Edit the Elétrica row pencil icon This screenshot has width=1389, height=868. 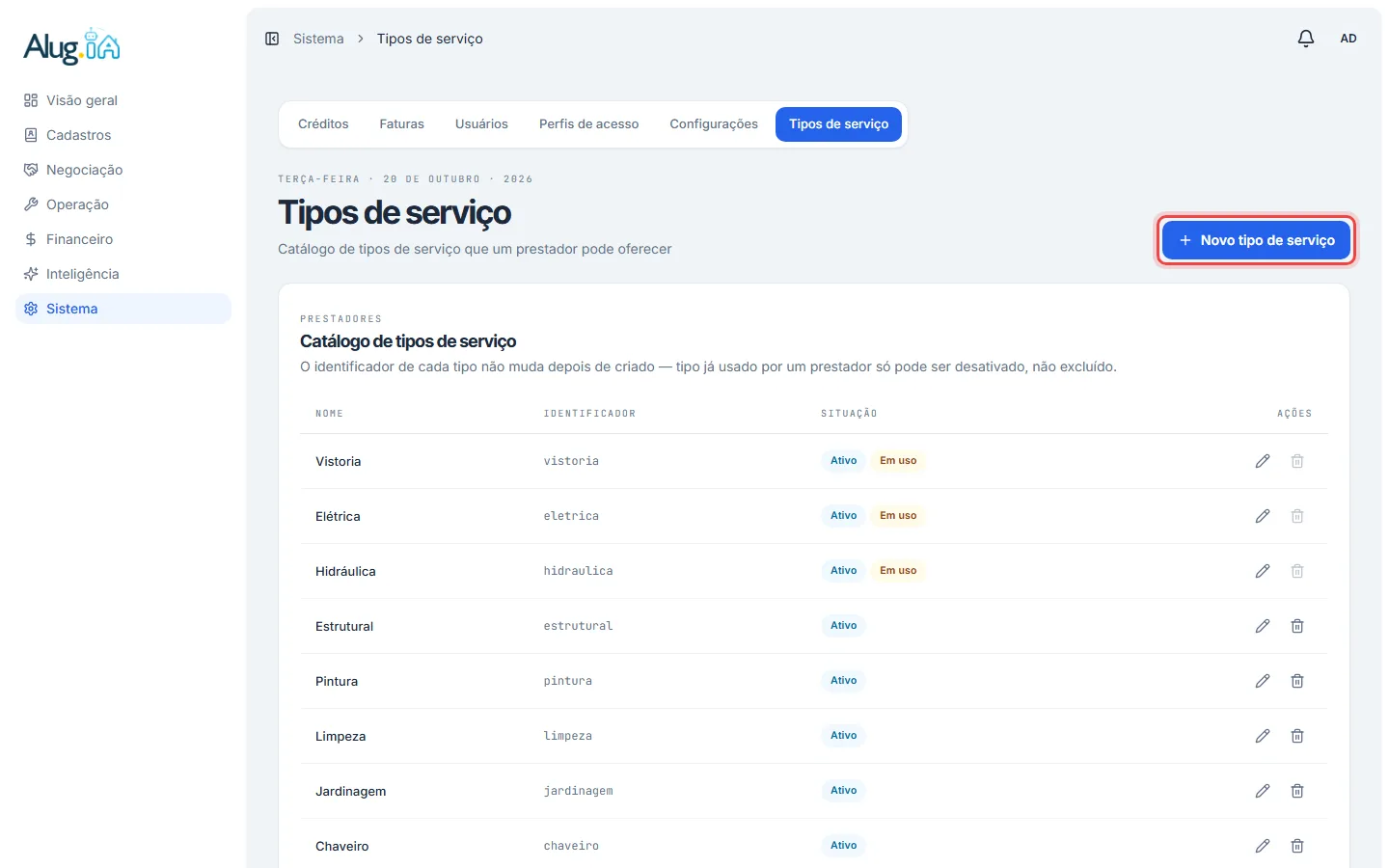click(x=1263, y=516)
